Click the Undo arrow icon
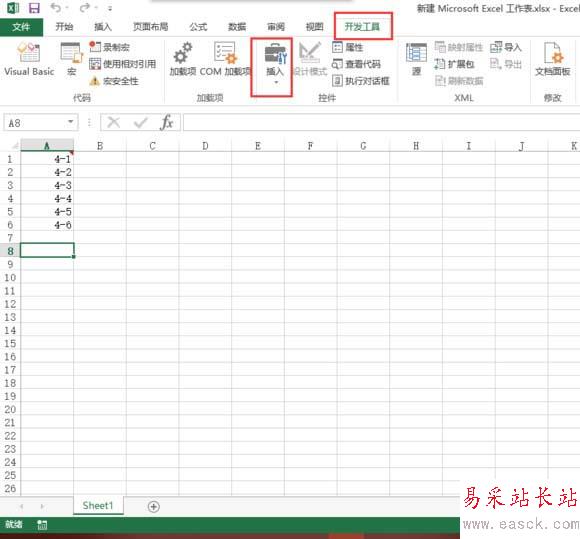580x539 pixels. coord(56,8)
